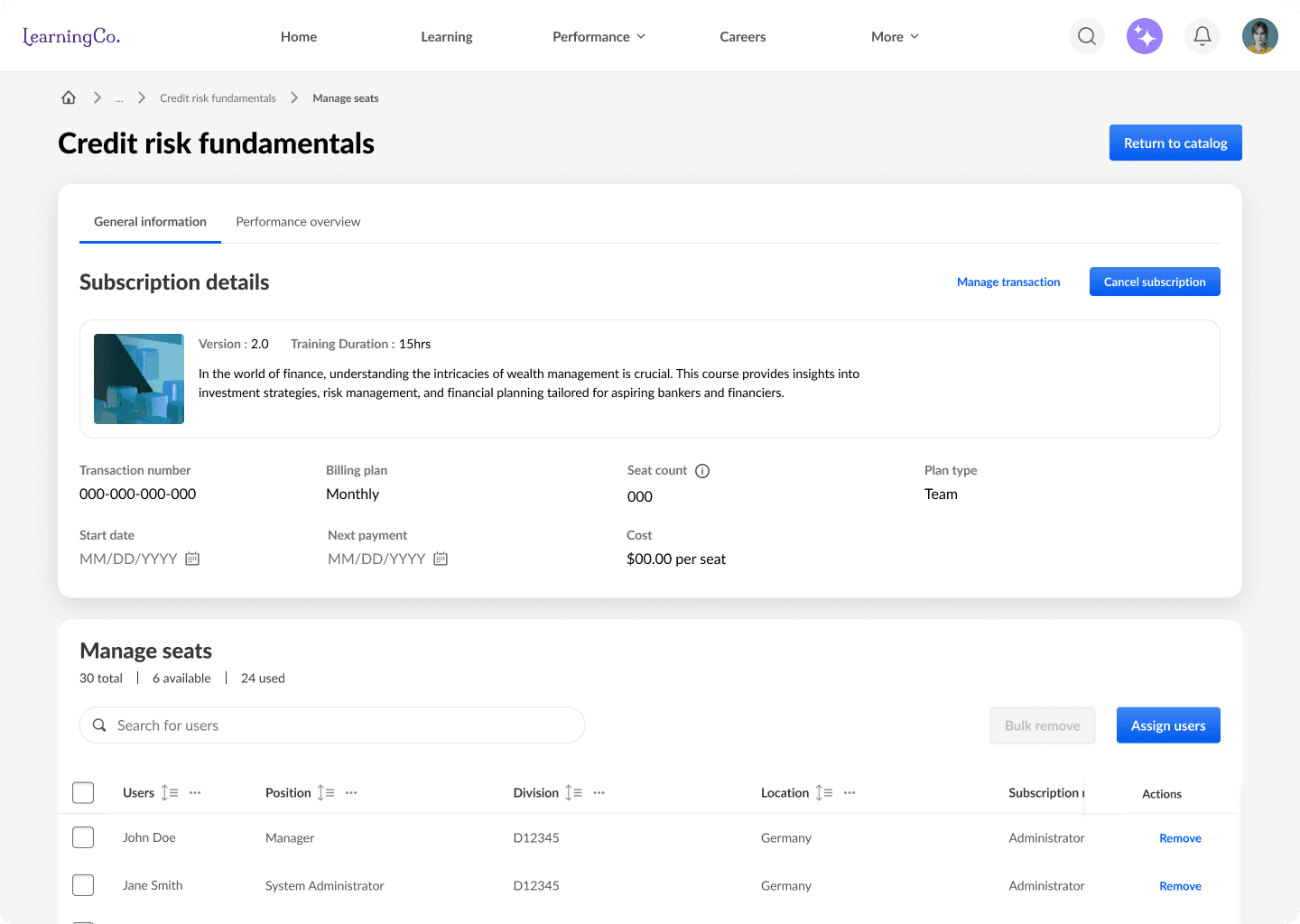
Task: Click transaction number 000-000-000-000
Action: [137, 494]
